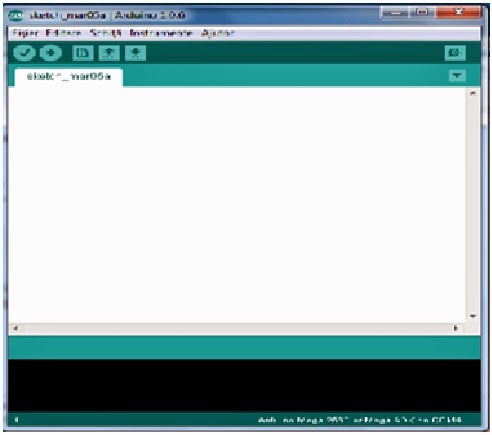Open the tab options dropdown arrow
The height and width of the screenshot is (435, 492).
pos(457,76)
